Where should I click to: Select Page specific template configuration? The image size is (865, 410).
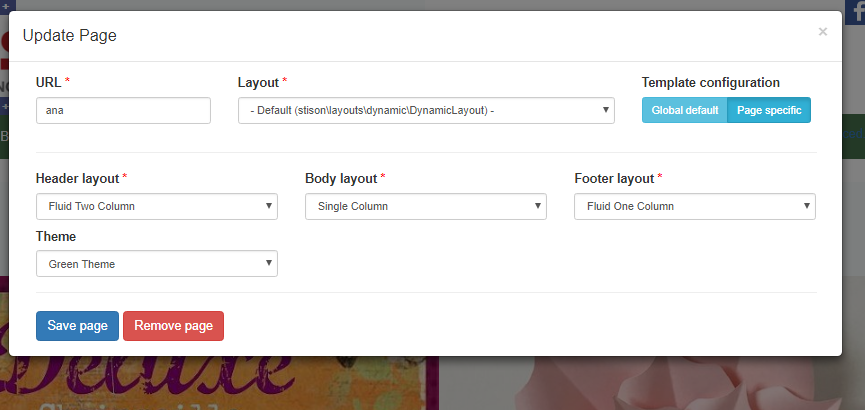[769, 110]
